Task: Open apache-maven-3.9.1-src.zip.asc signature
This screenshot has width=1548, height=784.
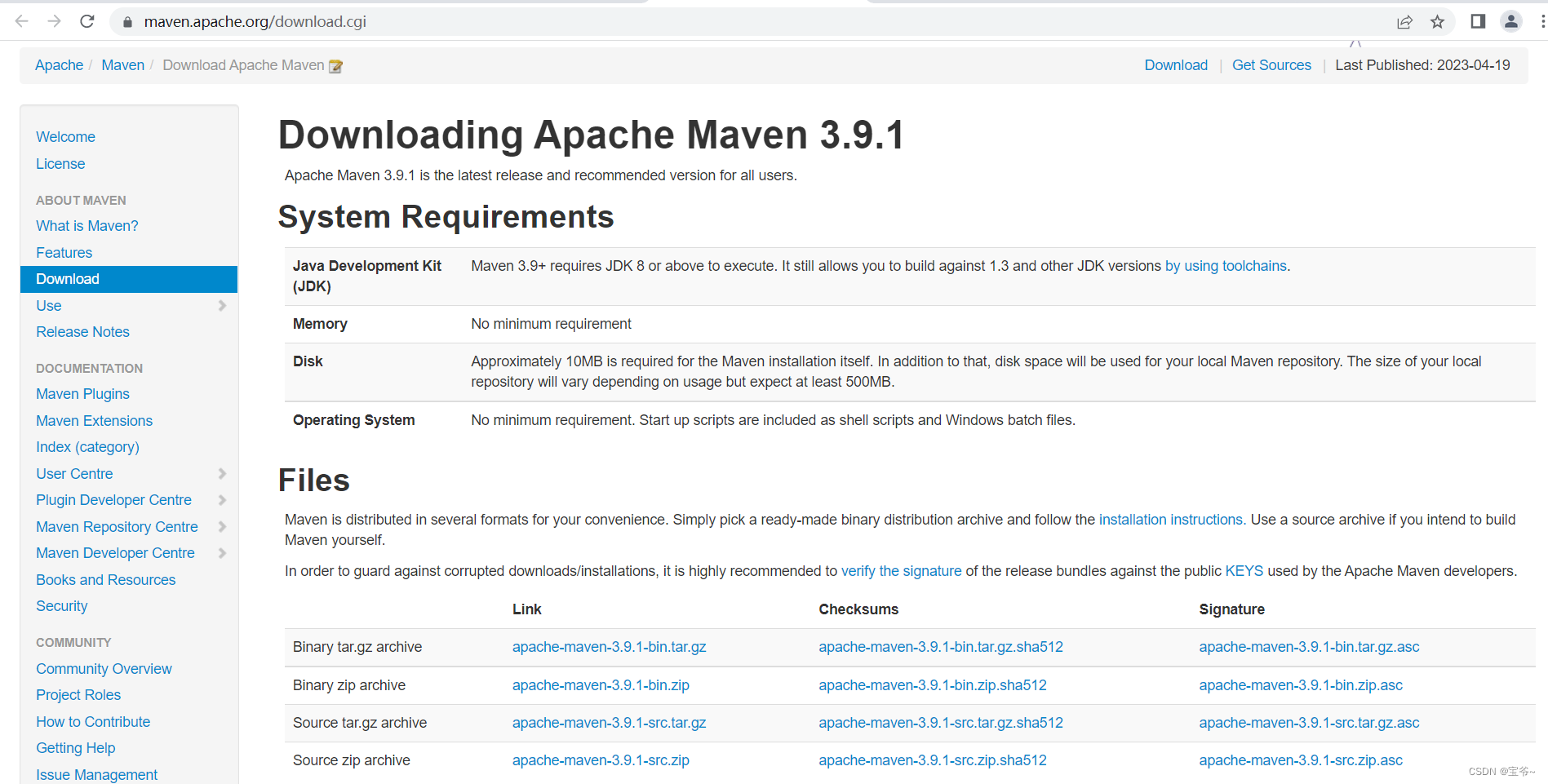Action: pos(1301,760)
